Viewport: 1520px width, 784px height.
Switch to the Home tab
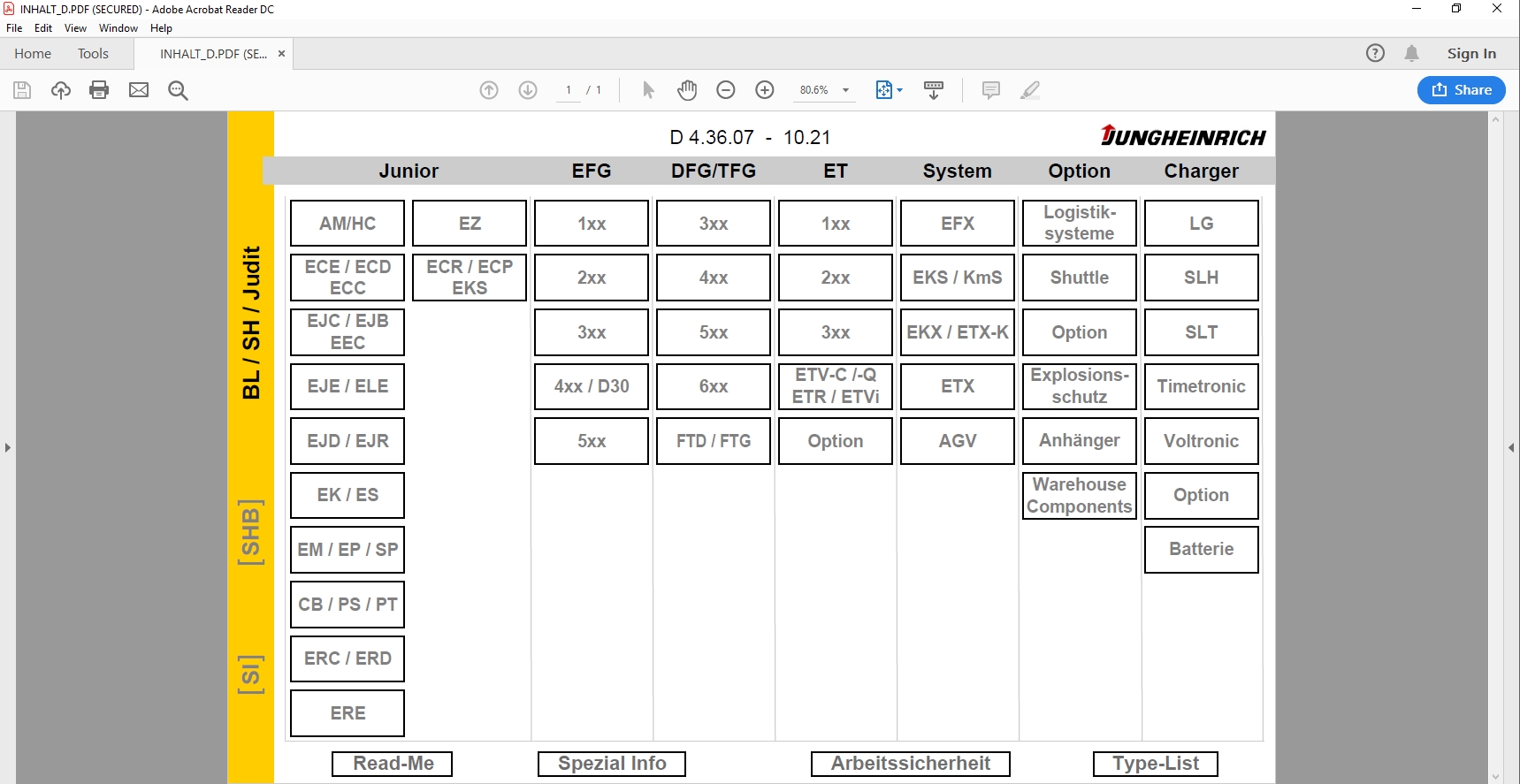(x=33, y=54)
